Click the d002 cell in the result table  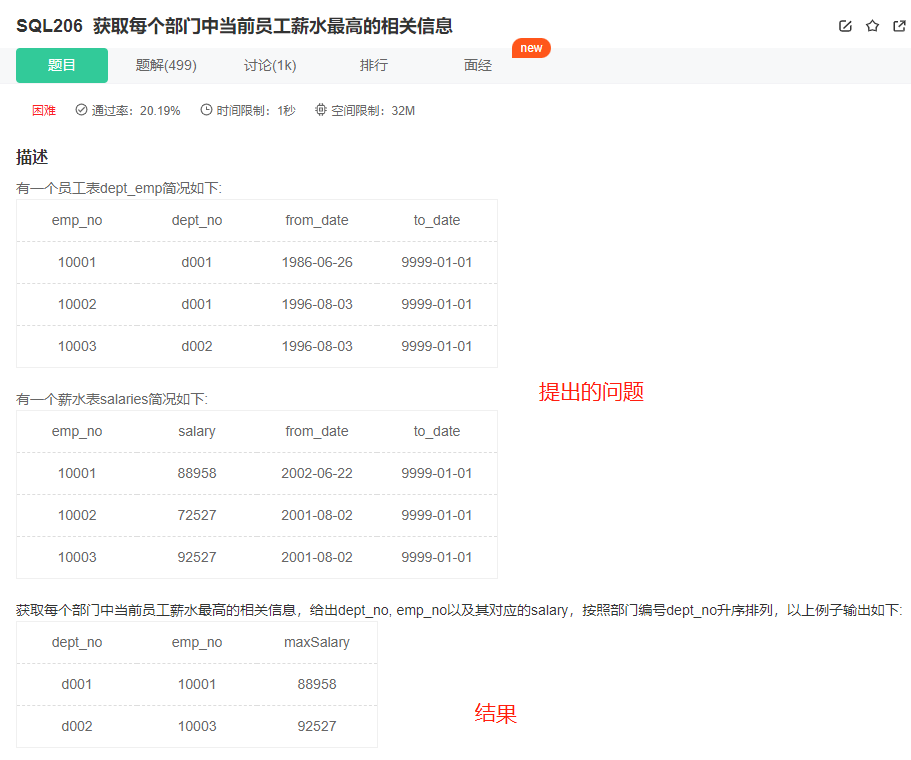pyautogui.click(x=77, y=726)
